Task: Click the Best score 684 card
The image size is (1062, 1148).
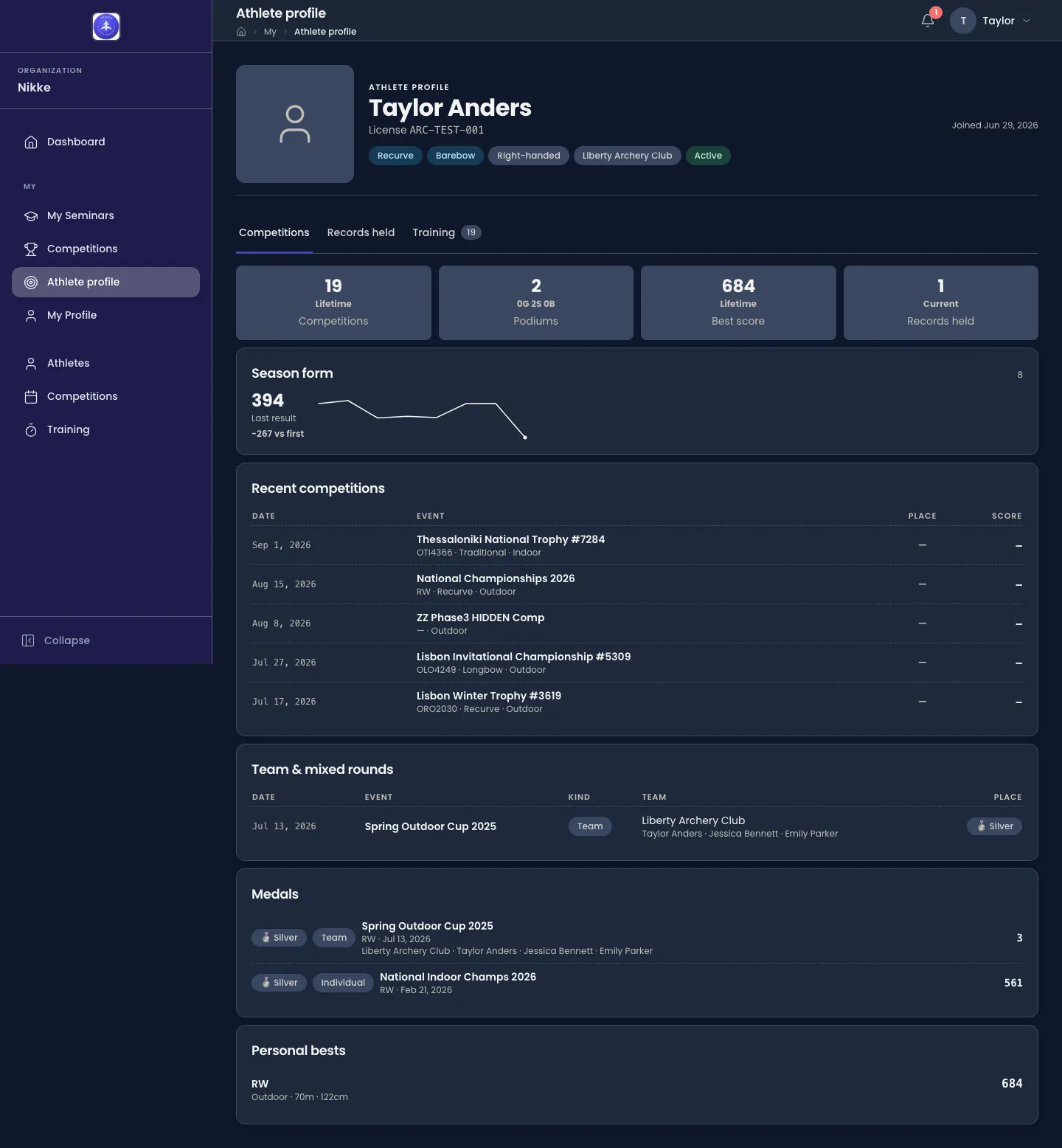Action: pyautogui.click(x=738, y=302)
